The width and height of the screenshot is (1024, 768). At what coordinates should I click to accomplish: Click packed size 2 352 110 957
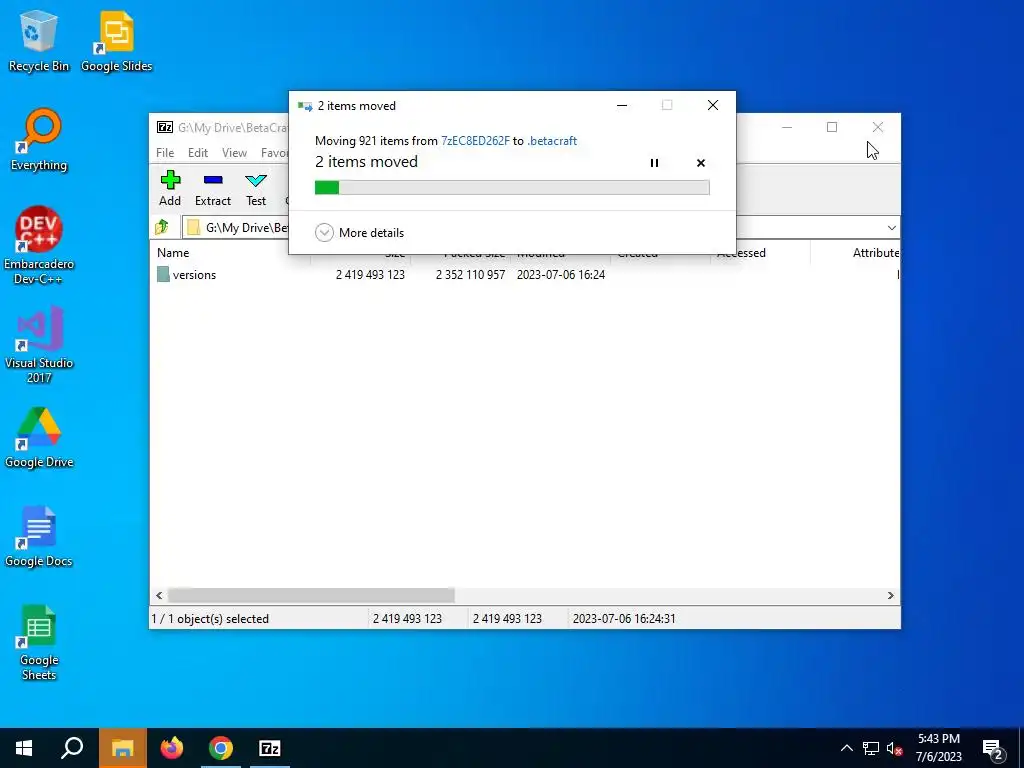pyautogui.click(x=470, y=275)
